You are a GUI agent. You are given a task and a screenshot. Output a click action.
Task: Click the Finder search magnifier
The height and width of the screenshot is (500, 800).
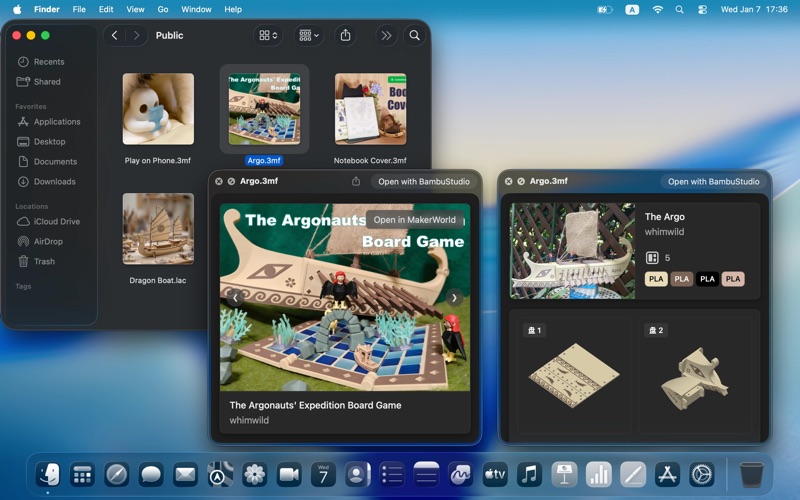[x=414, y=35]
